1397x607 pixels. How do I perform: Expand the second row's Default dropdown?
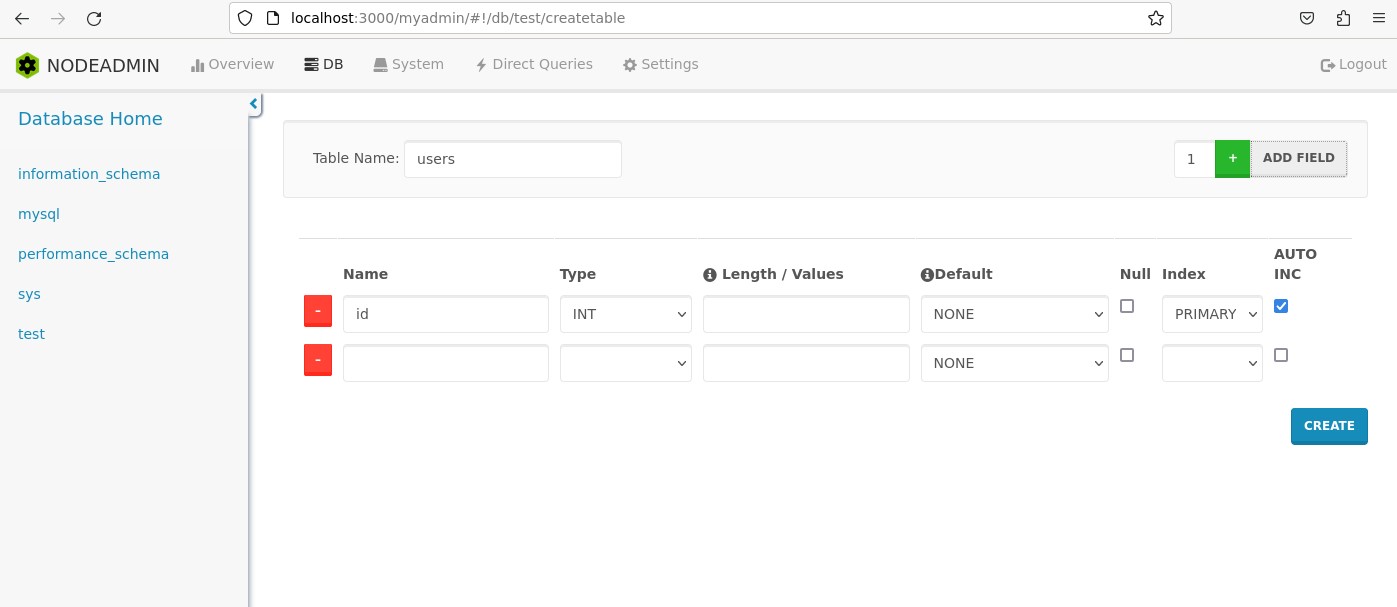click(x=1014, y=363)
